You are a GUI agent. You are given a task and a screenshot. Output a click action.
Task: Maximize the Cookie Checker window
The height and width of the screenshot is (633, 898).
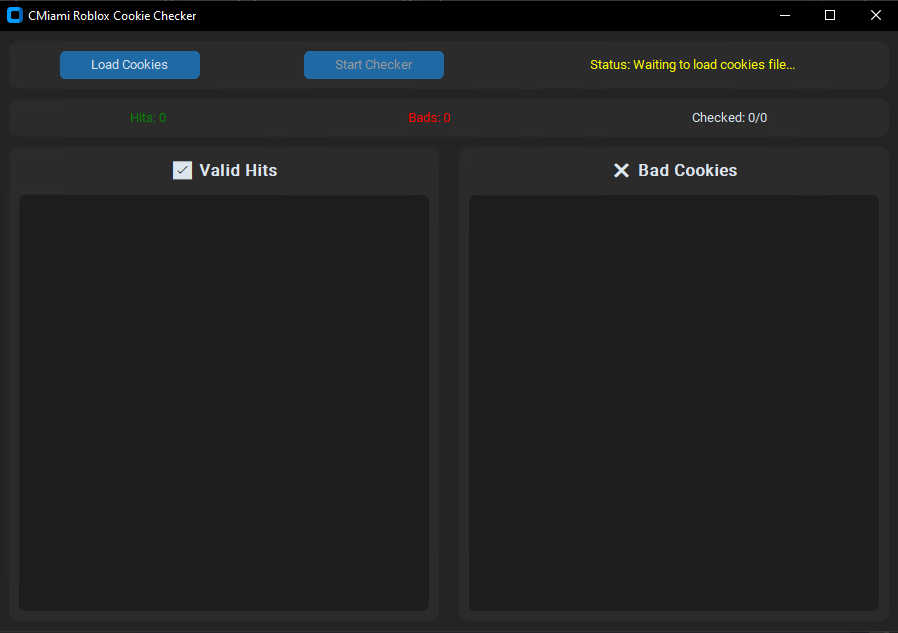(829, 15)
